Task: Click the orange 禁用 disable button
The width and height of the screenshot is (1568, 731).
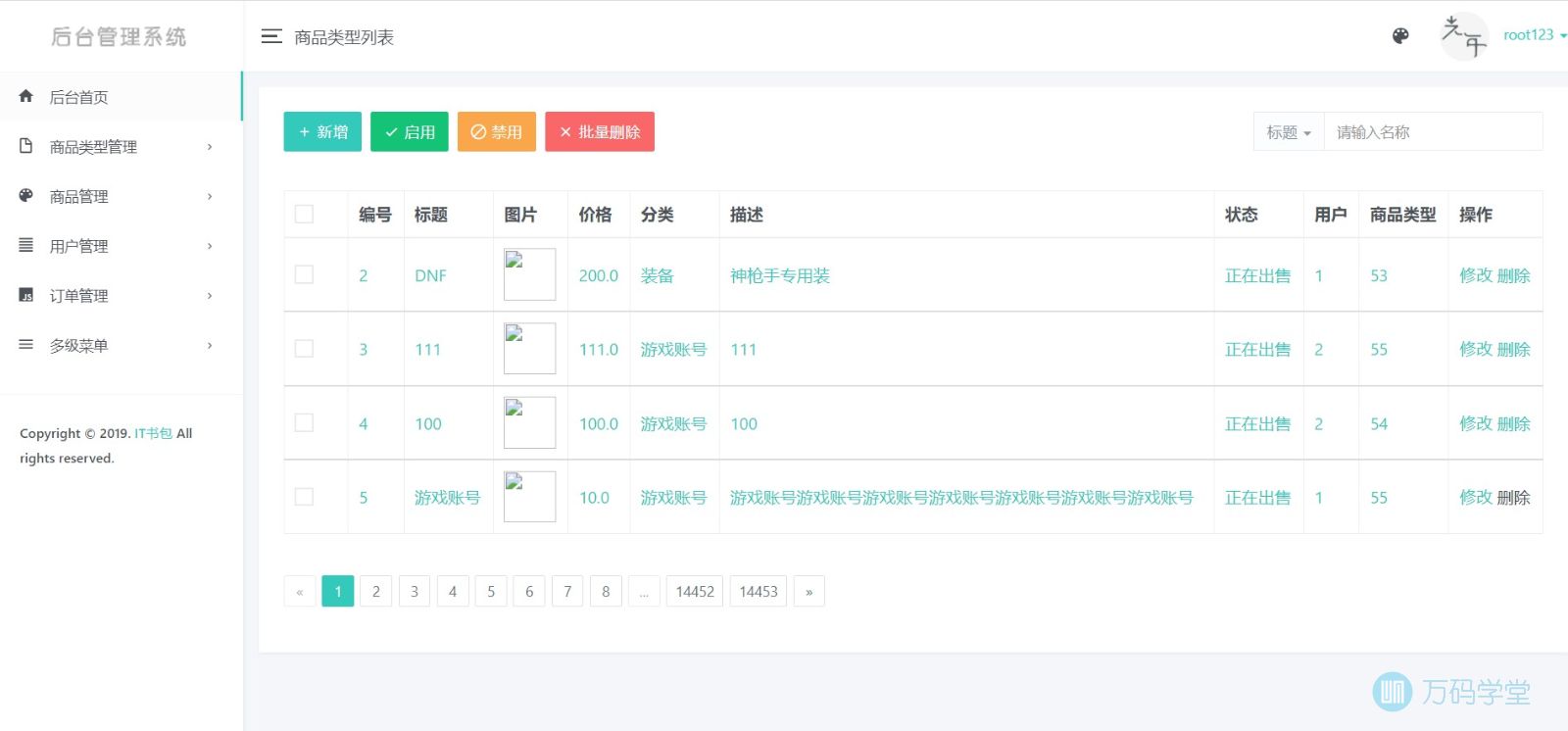Action: coord(497,131)
